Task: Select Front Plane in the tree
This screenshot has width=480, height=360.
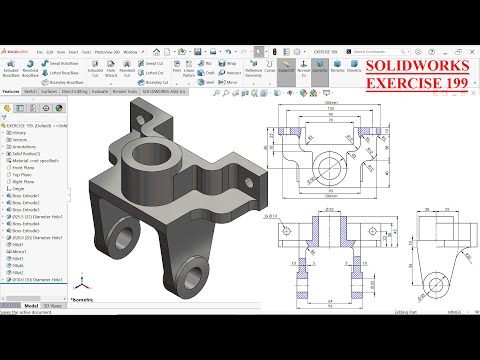Action: tap(20, 168)
